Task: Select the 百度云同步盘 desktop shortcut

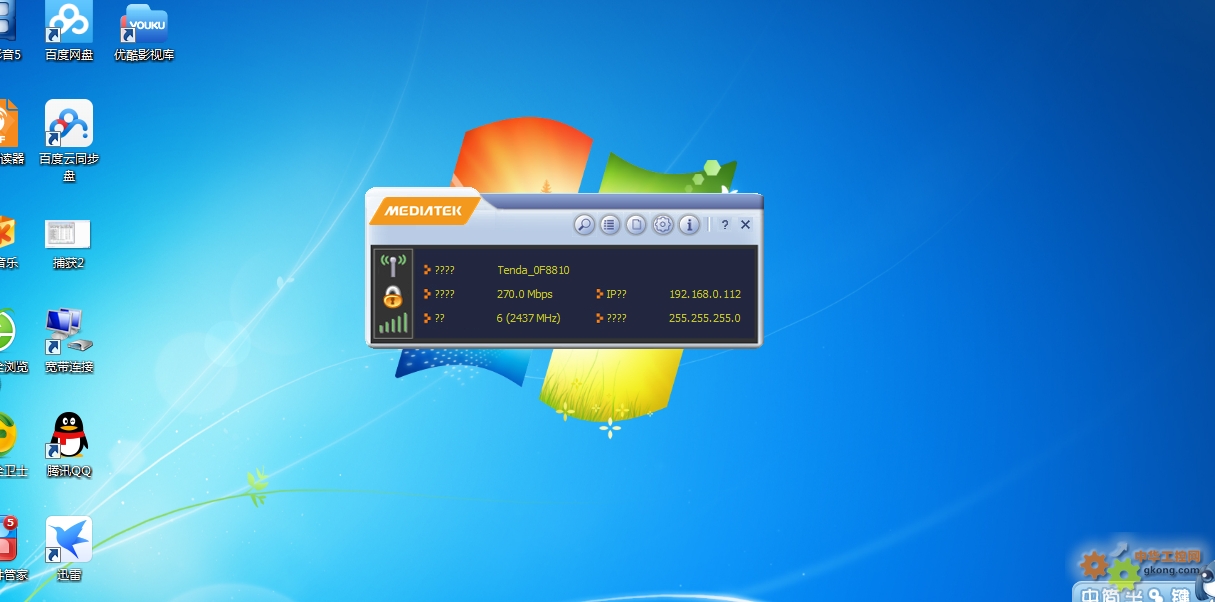Action: point(69,141)
